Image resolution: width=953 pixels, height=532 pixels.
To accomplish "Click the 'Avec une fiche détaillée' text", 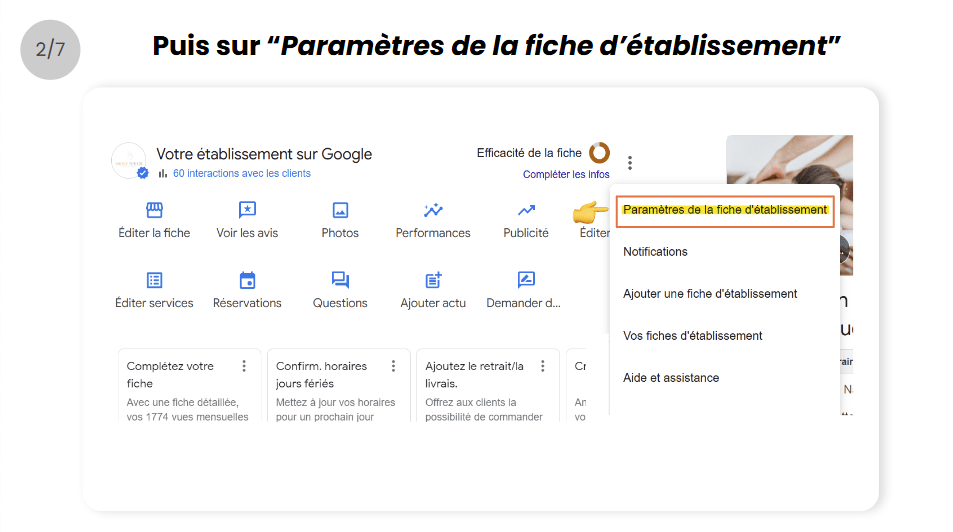I will tap(182, 402).
